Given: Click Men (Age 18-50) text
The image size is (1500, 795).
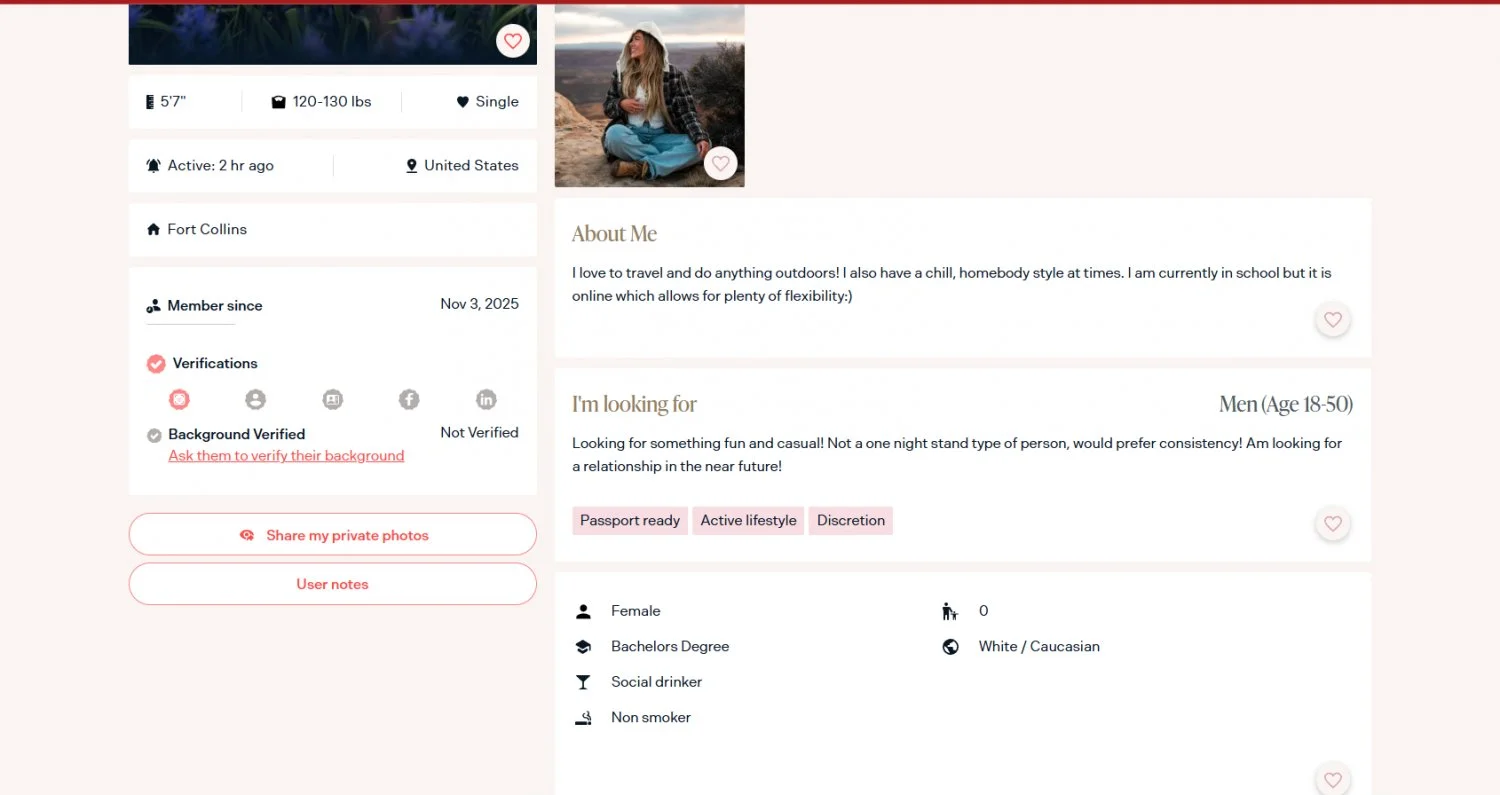Looking at the screenshot, I should [1286, 404].
